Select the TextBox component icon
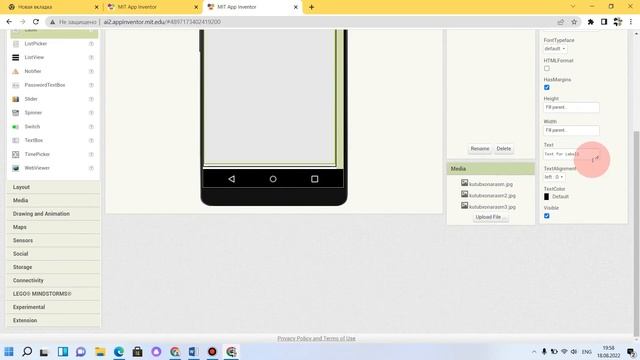Screen dimensions: 640x360 coord(16,140)
